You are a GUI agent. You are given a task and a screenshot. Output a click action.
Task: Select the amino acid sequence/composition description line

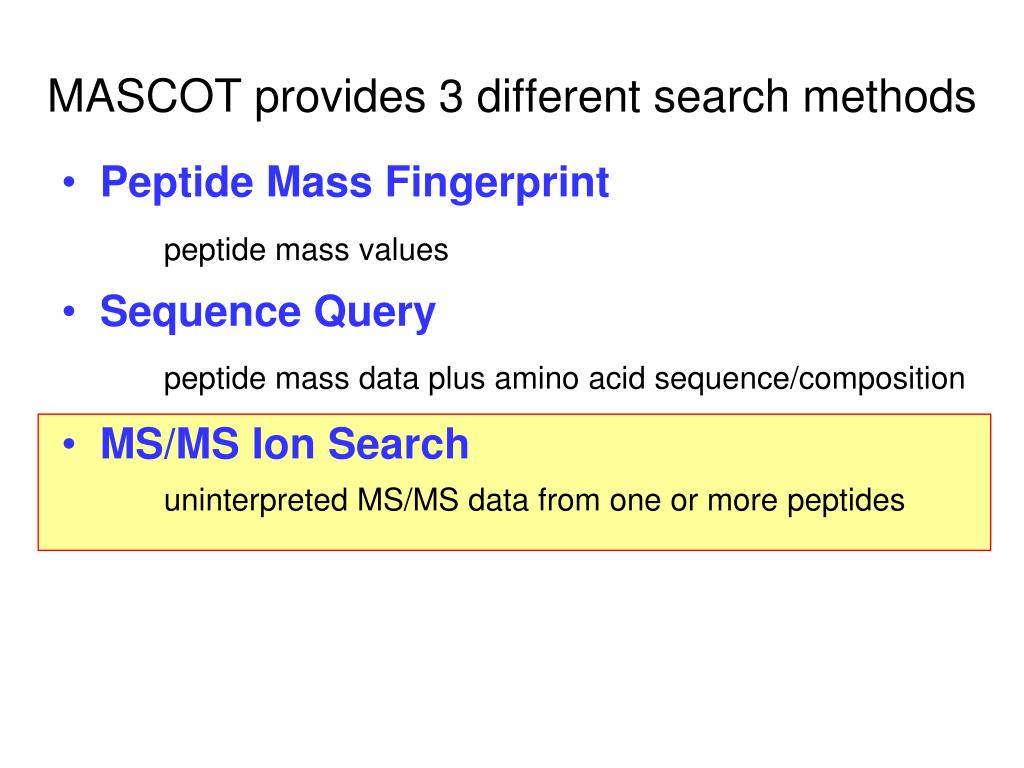click(x=564, y=379)
